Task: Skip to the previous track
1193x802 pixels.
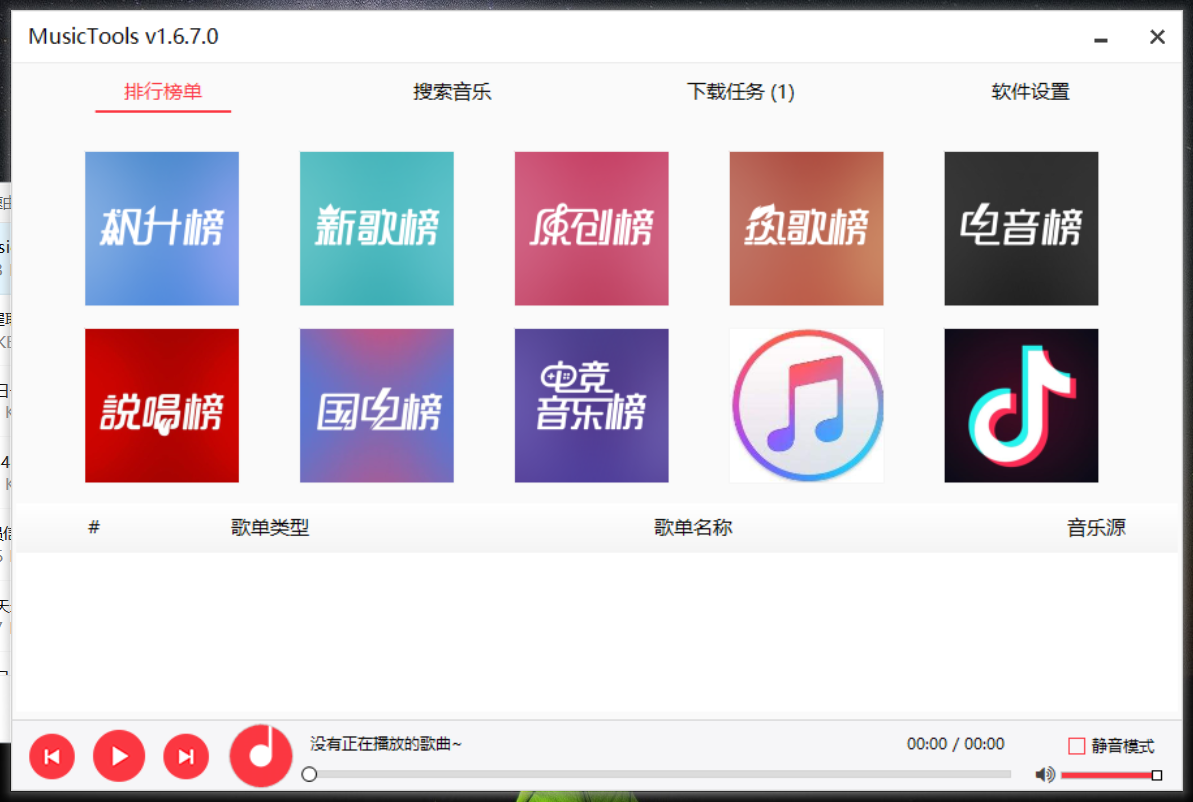Action: click(x=52, y=756)
